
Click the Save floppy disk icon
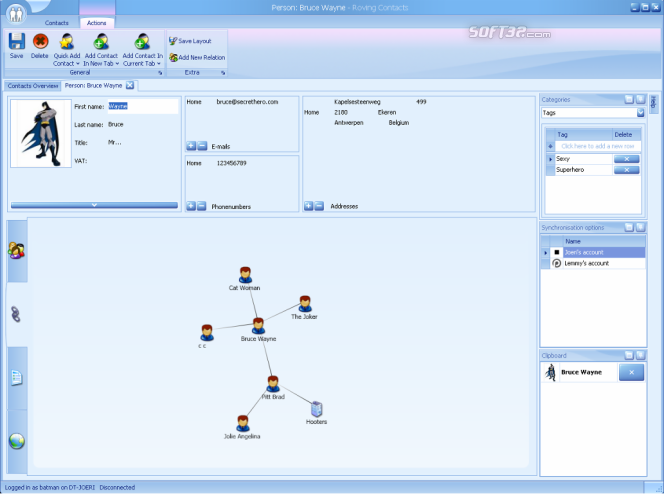[17, 41]
